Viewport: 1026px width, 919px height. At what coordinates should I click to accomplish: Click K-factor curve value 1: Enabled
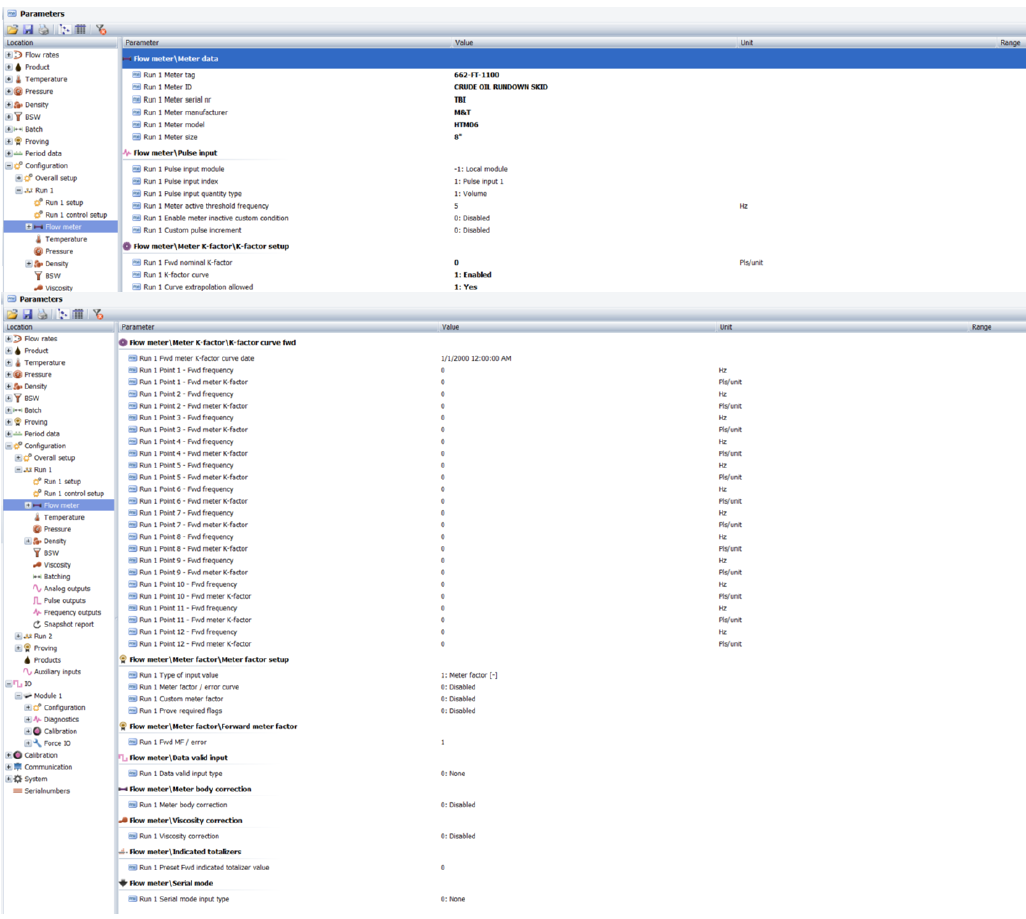coord(472,275)
